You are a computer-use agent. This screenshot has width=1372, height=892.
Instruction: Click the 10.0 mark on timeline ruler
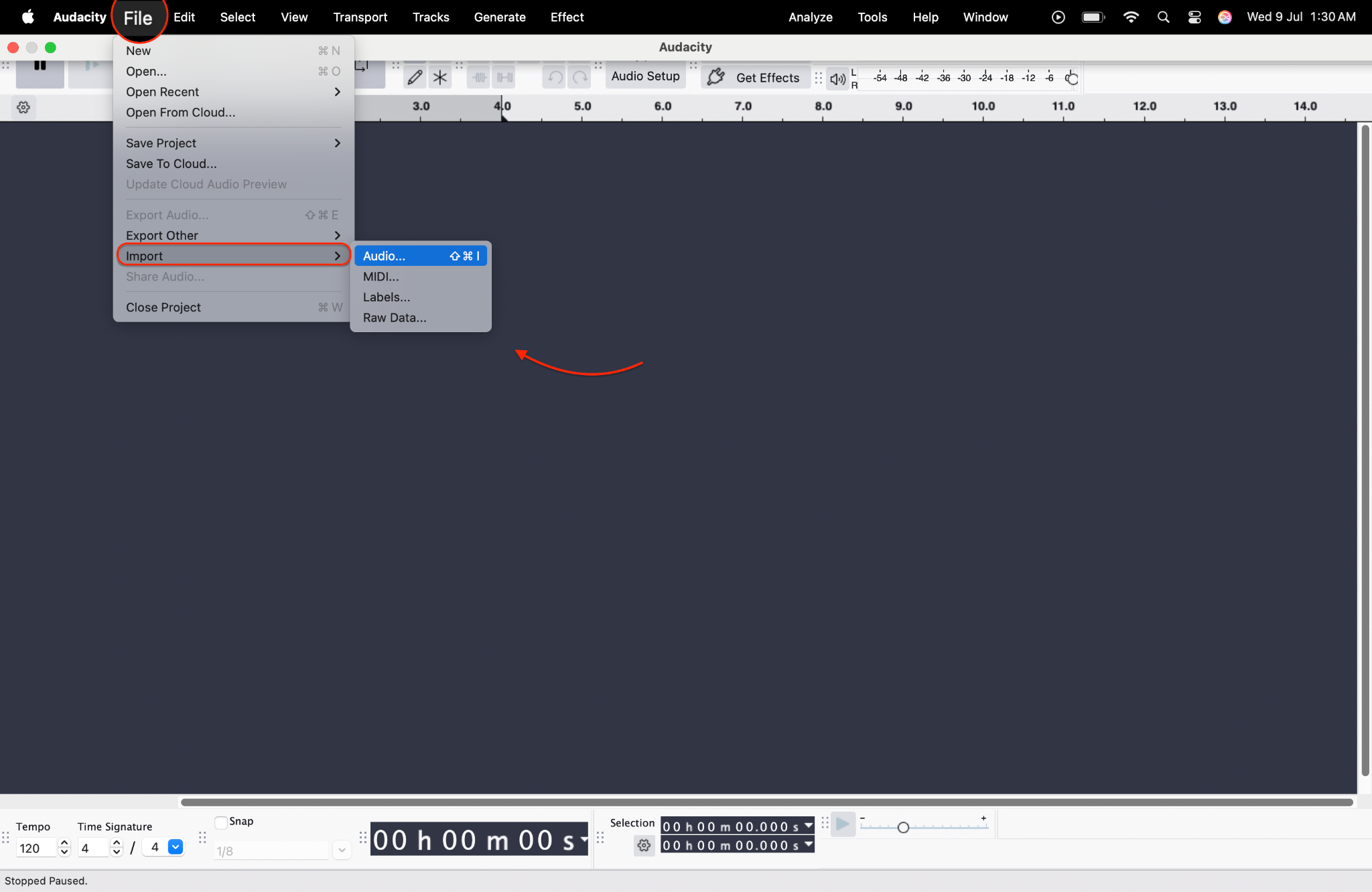(x=983, y=106)
